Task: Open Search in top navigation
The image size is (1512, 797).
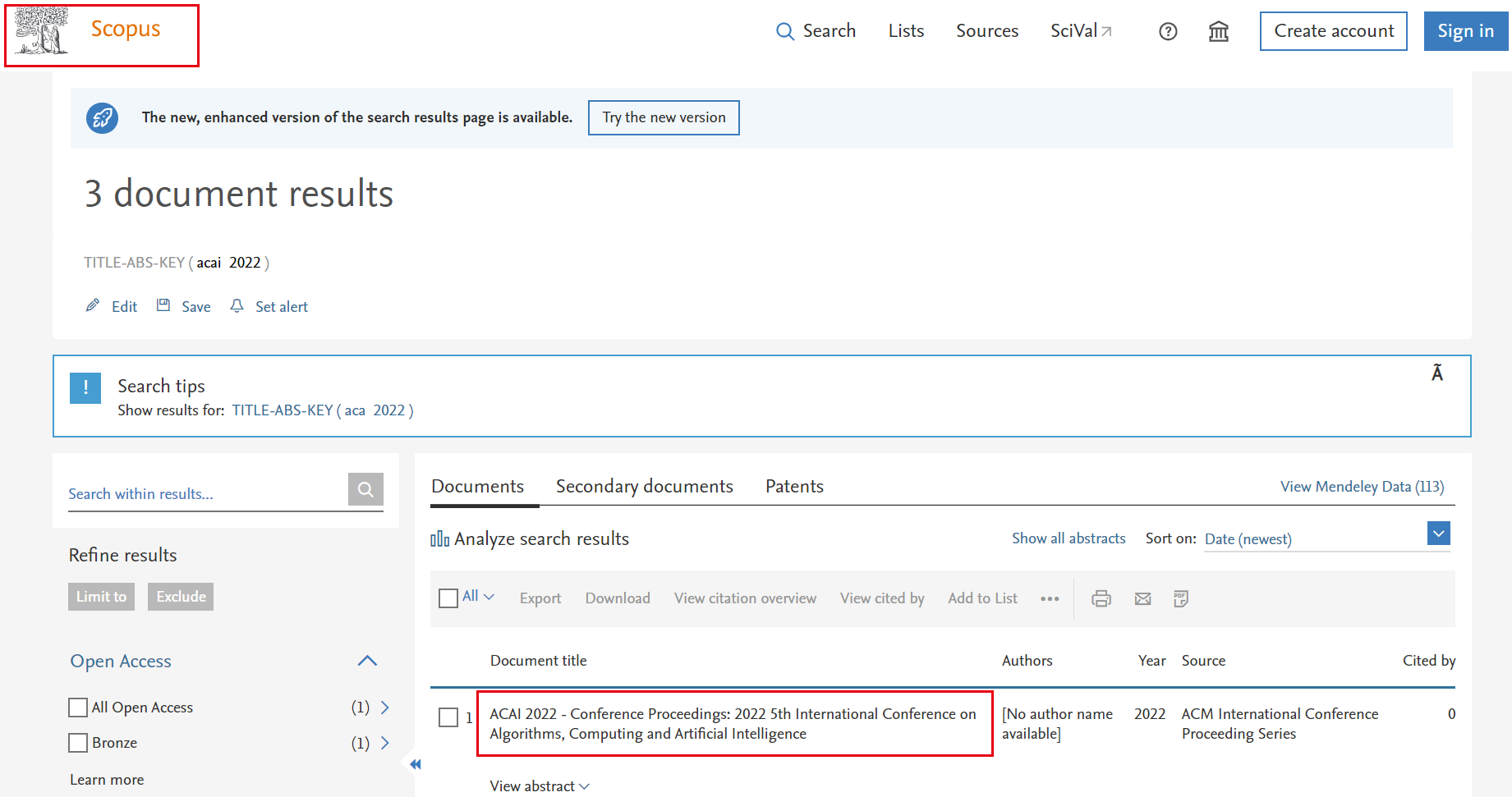Action: (816, 31)
